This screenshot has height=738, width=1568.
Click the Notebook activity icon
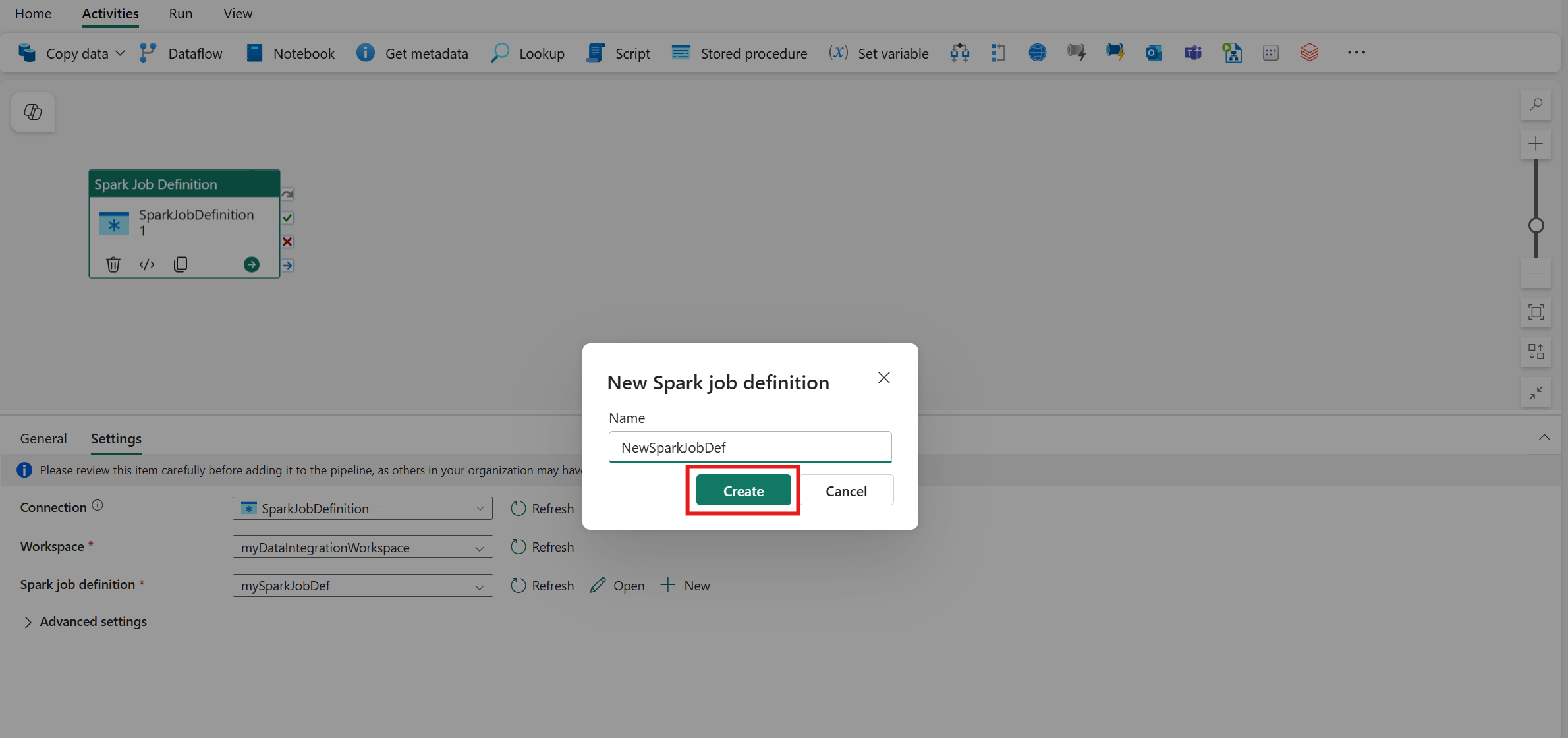click(x=254, y=53)
